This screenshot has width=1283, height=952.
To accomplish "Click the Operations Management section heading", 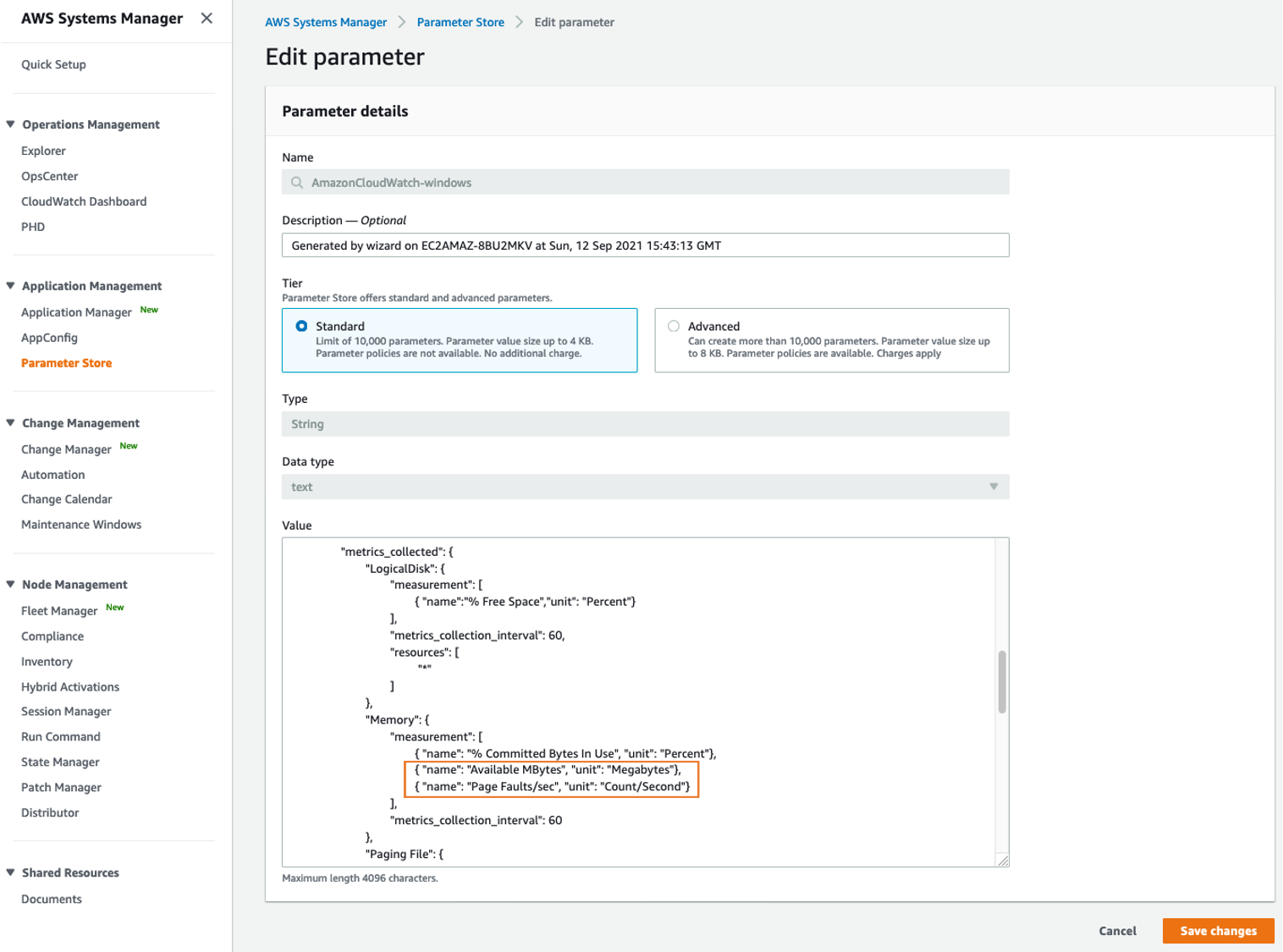I will pos(91,124).
